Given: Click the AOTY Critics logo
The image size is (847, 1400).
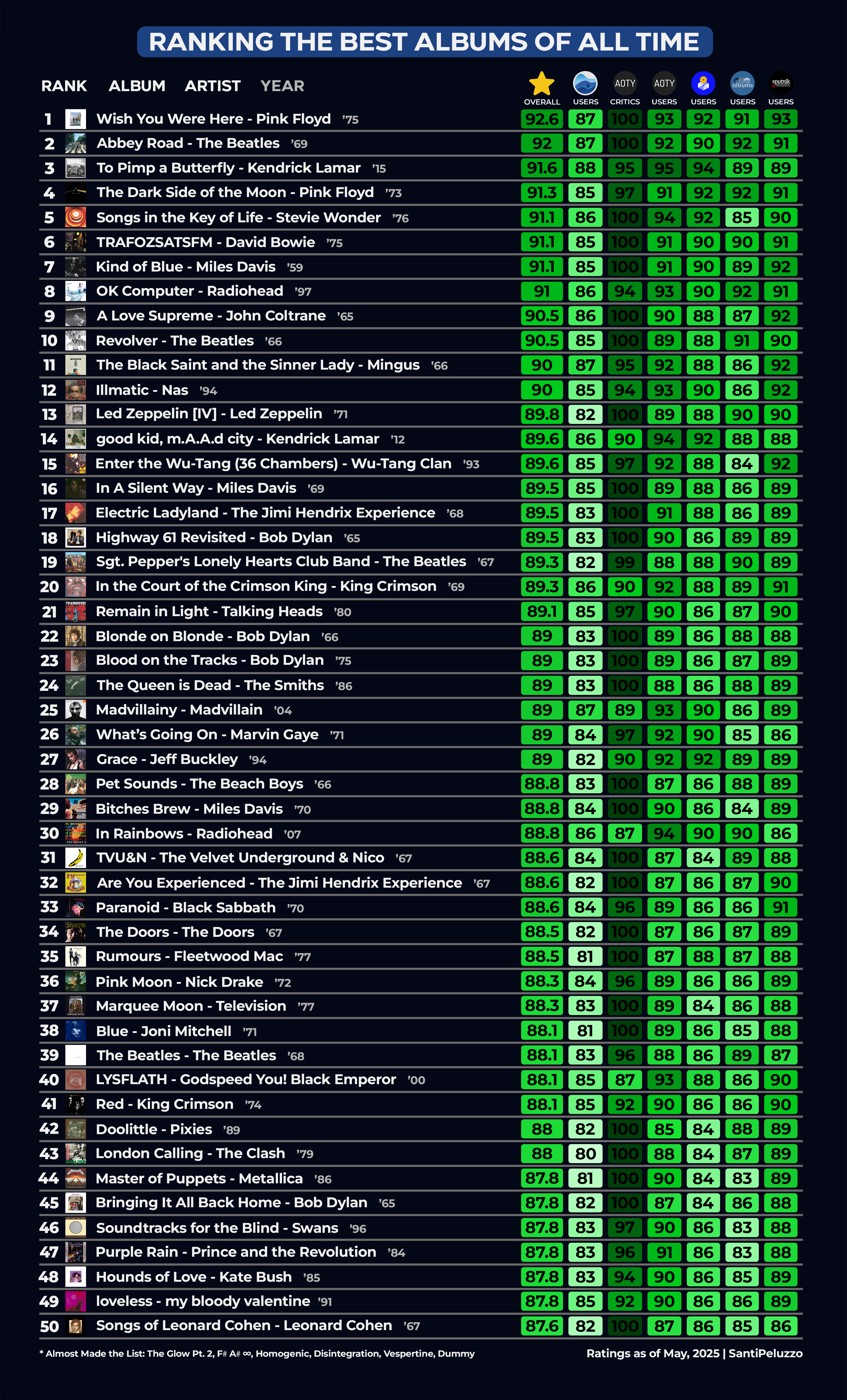Looking at the screenshot, I should [625, 84].
